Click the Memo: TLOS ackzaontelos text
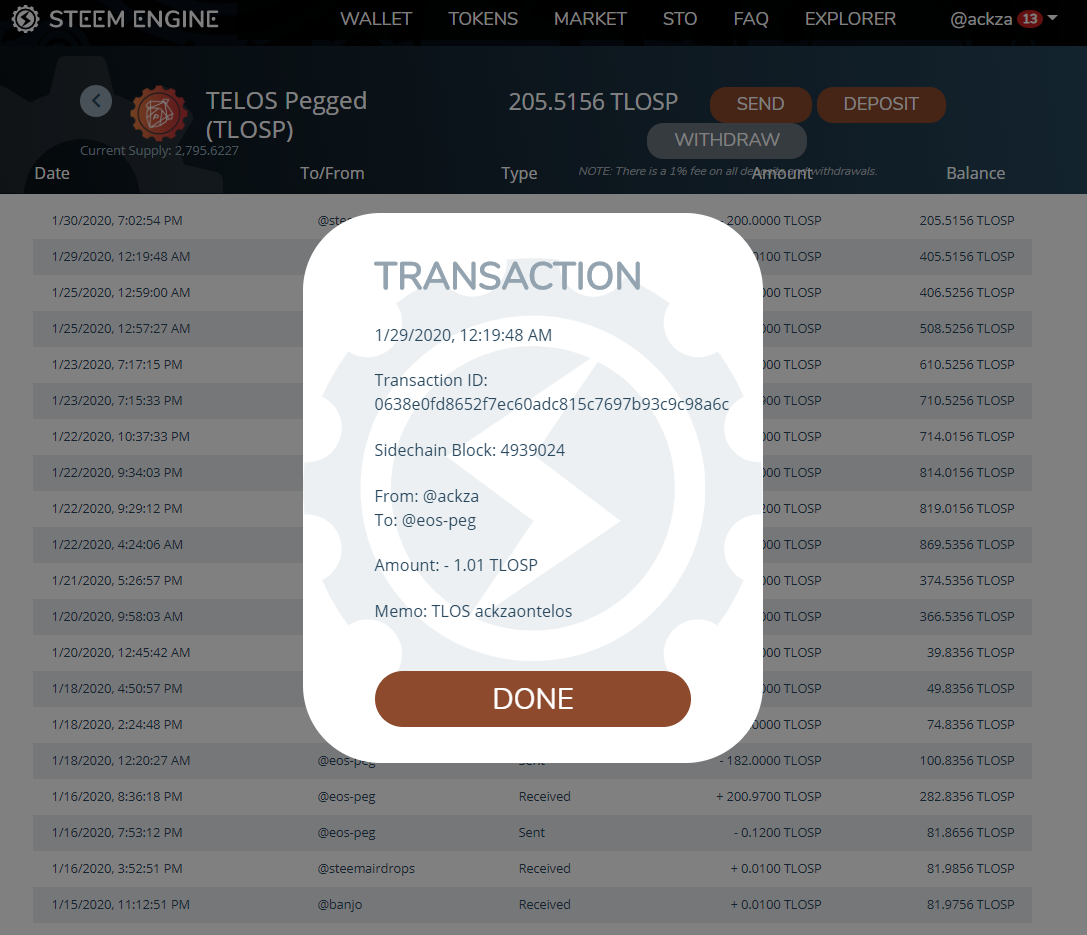This screenshot has height=935, width=1087. 473,611
